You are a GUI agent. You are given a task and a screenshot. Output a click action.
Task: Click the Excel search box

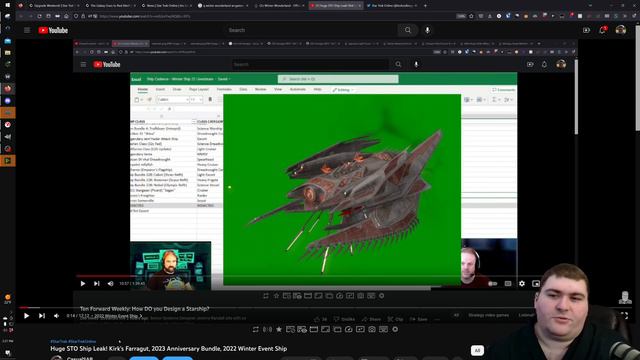coord(338,79)
